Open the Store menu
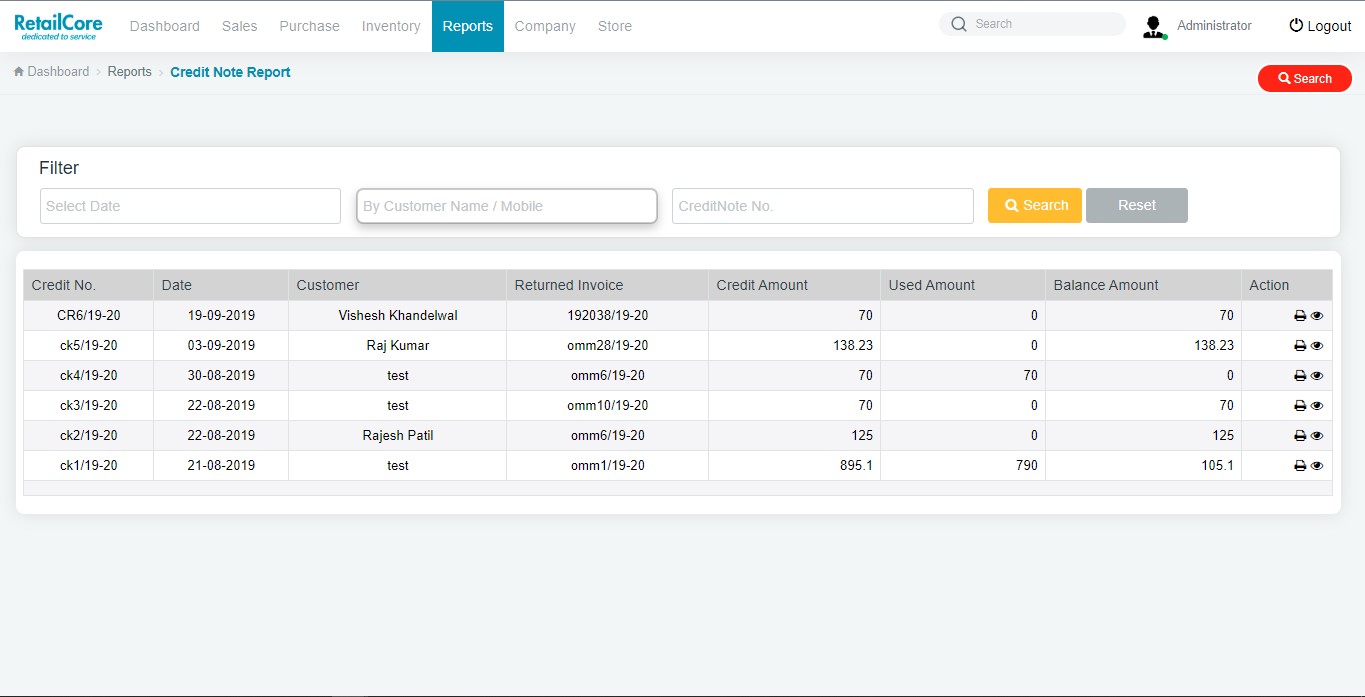Viewport: 1365px width, 697px height. [x=615, y=26]
